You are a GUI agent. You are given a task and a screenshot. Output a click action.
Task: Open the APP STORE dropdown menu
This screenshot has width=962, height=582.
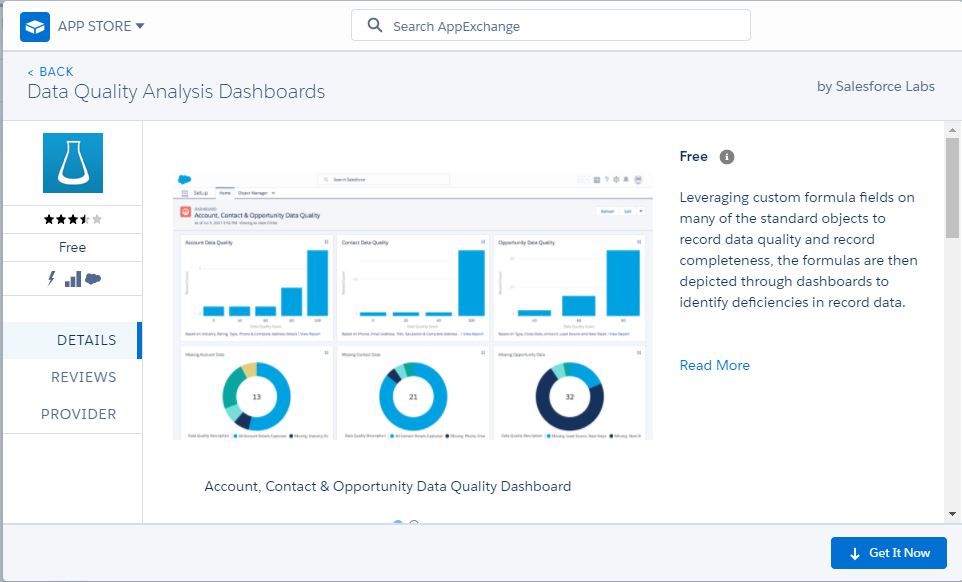tap(101, 26)
